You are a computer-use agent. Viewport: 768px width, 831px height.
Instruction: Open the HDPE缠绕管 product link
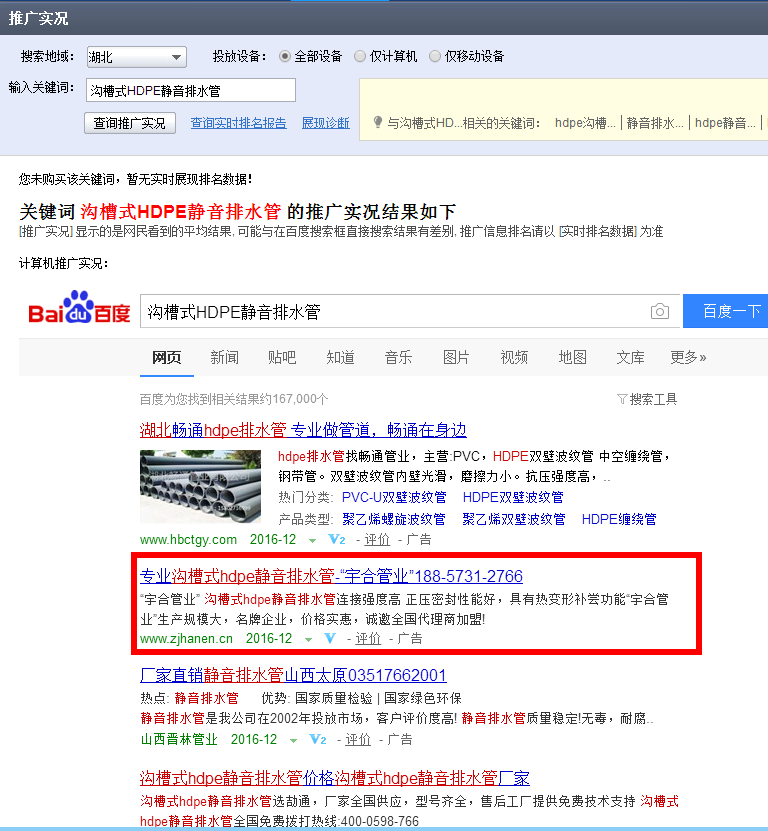(x=619, y=519)
